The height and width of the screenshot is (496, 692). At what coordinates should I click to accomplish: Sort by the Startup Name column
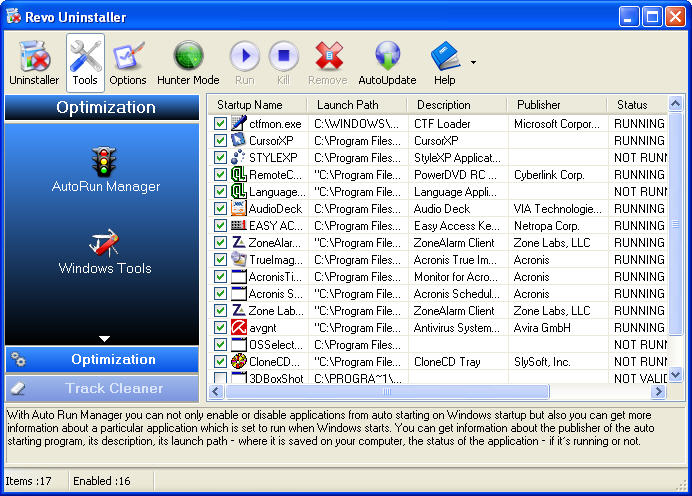pos(256,105)
